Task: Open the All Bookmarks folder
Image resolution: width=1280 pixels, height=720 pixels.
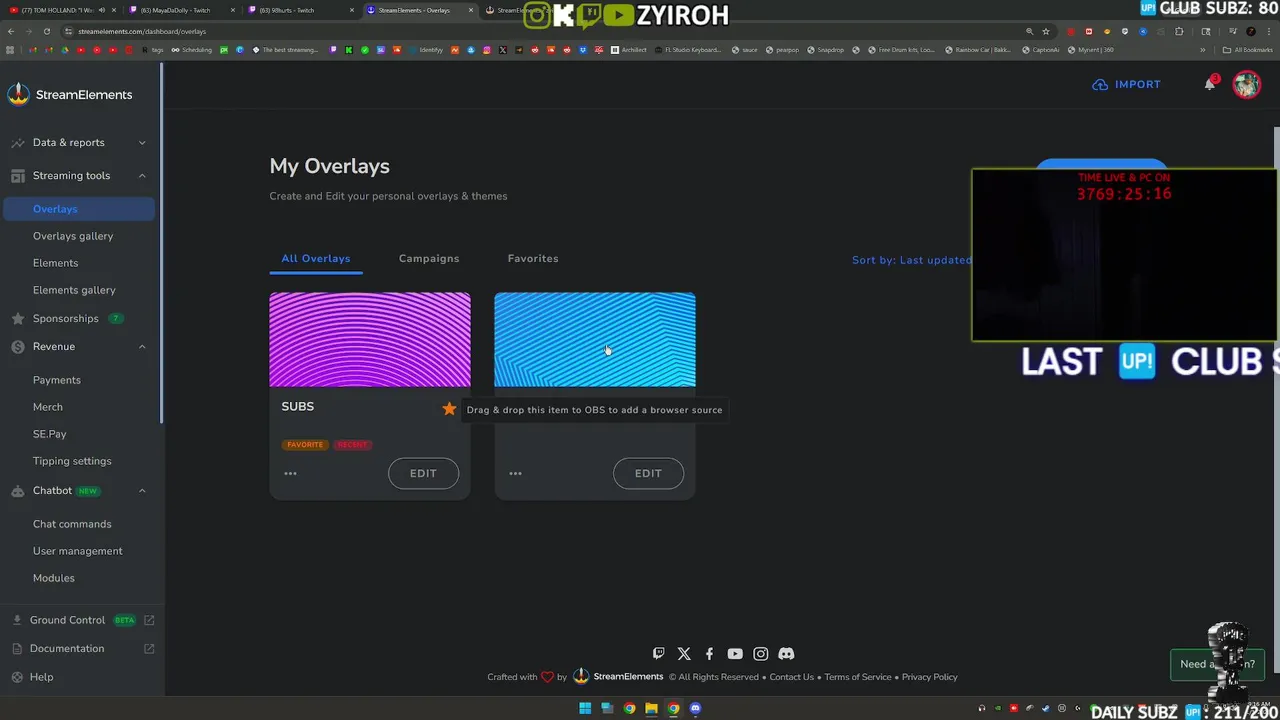Action: 1248,50
